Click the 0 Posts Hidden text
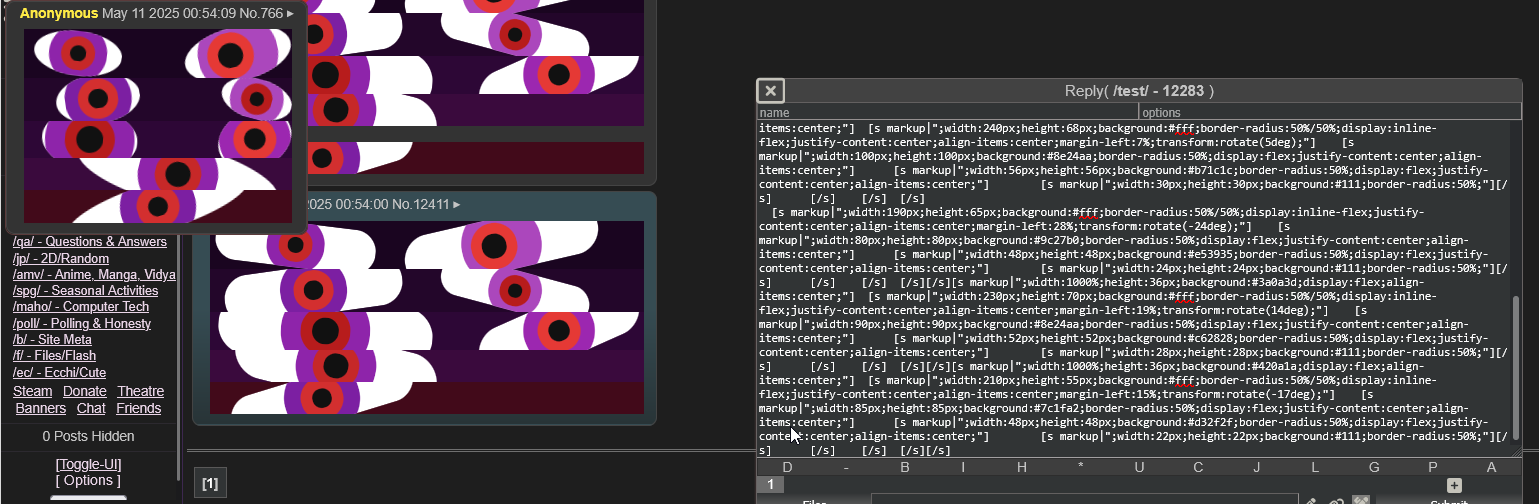Viewport: 1539px width, 504px height. [x=88, y=436]
